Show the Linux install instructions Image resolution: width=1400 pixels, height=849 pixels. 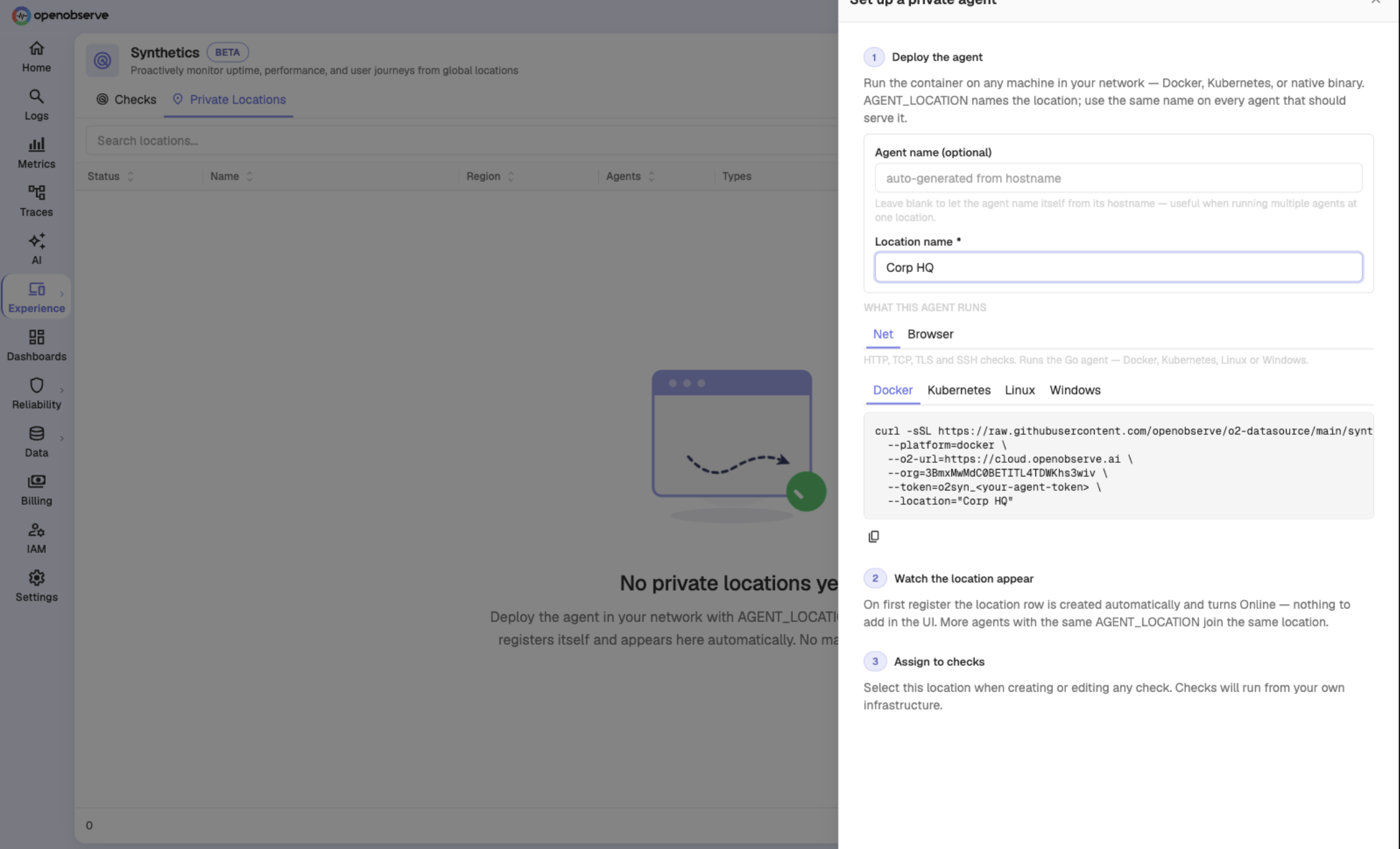pyautogui.click(x=1020, y=390)
